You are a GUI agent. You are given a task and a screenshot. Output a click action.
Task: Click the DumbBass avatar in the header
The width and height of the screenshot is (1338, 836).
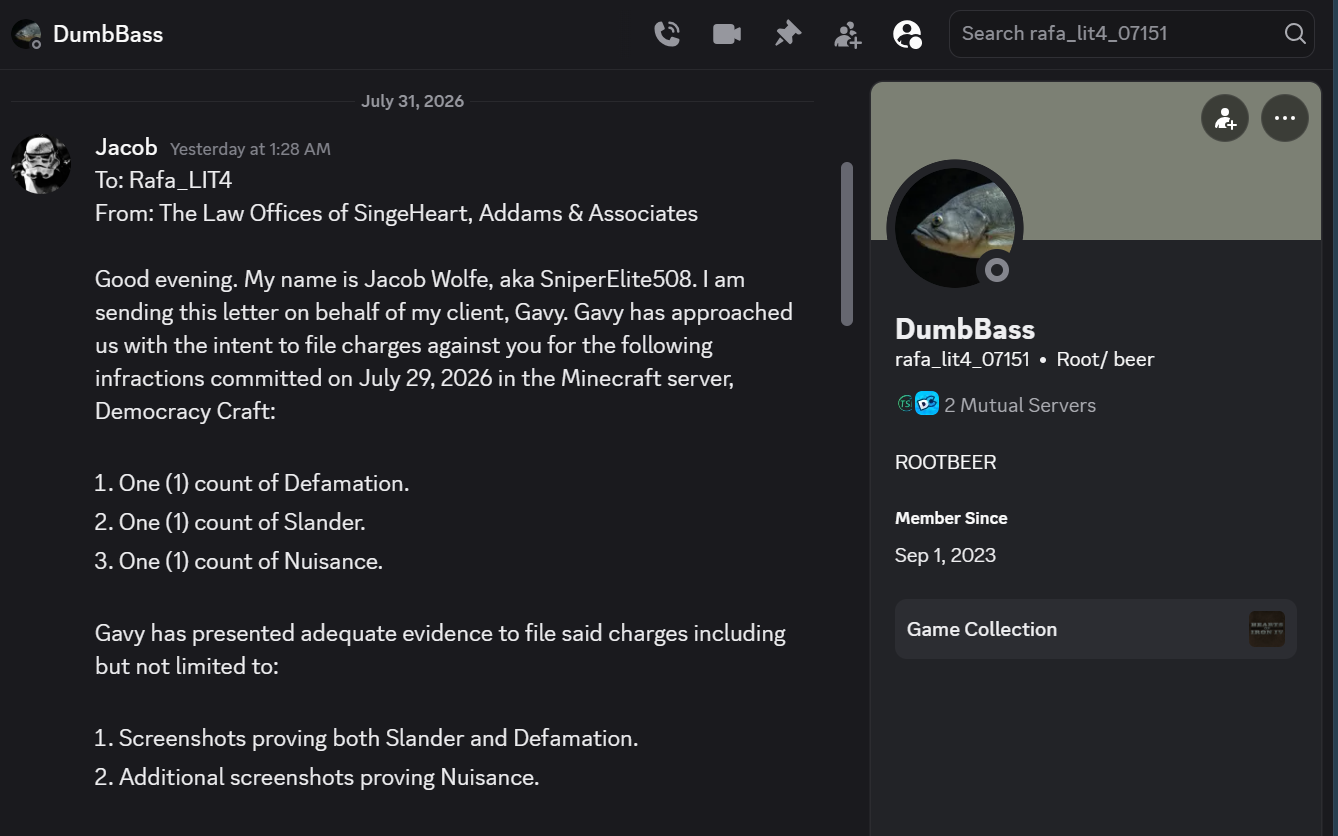27,34
